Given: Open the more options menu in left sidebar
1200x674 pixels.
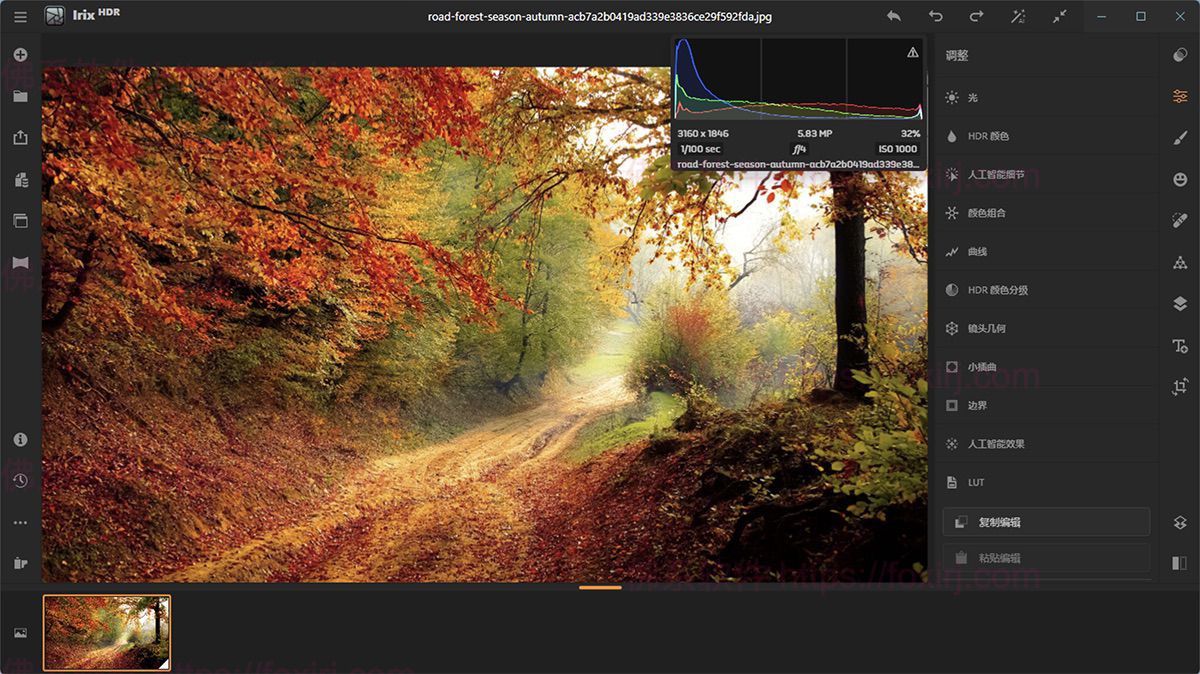Looking at the screenshot, I should 20,521.
